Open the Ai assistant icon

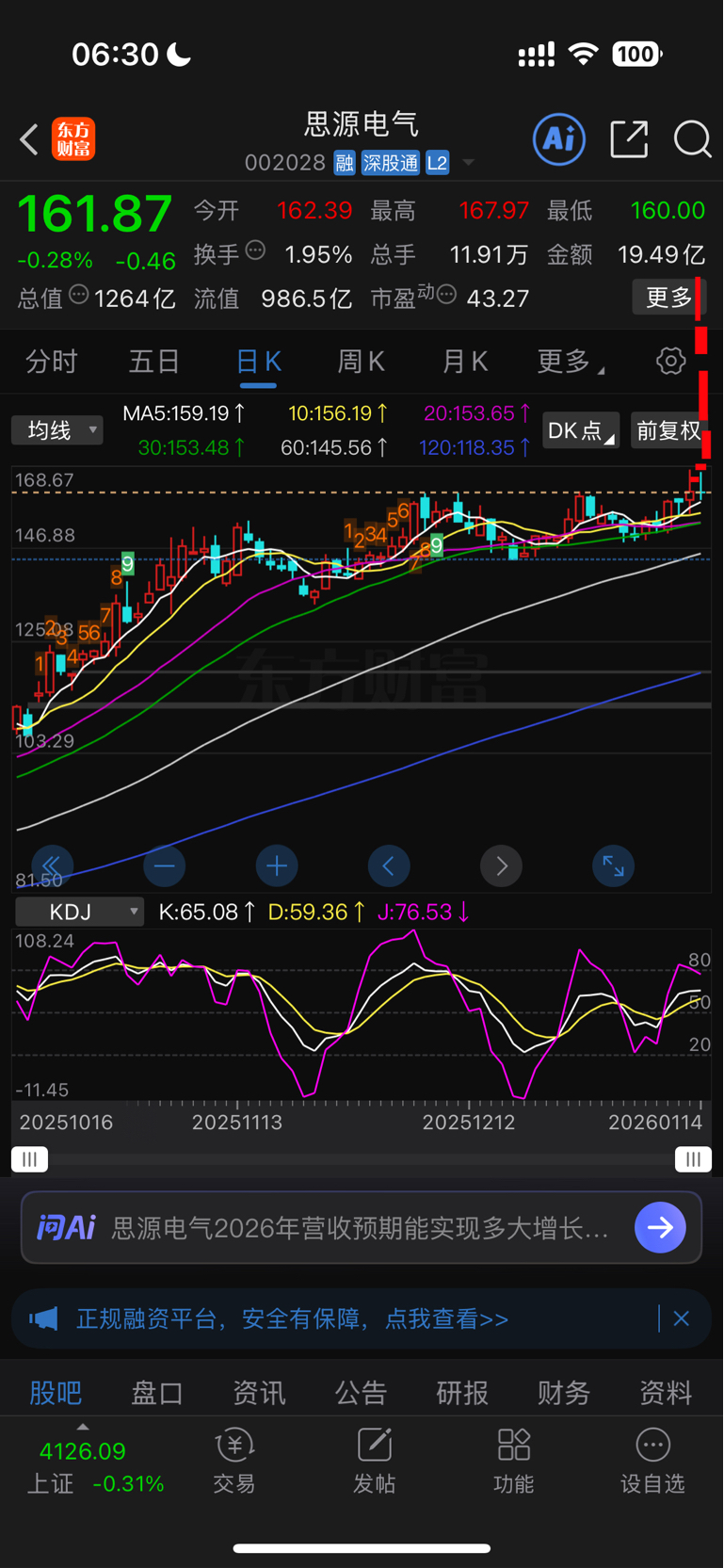559,139
